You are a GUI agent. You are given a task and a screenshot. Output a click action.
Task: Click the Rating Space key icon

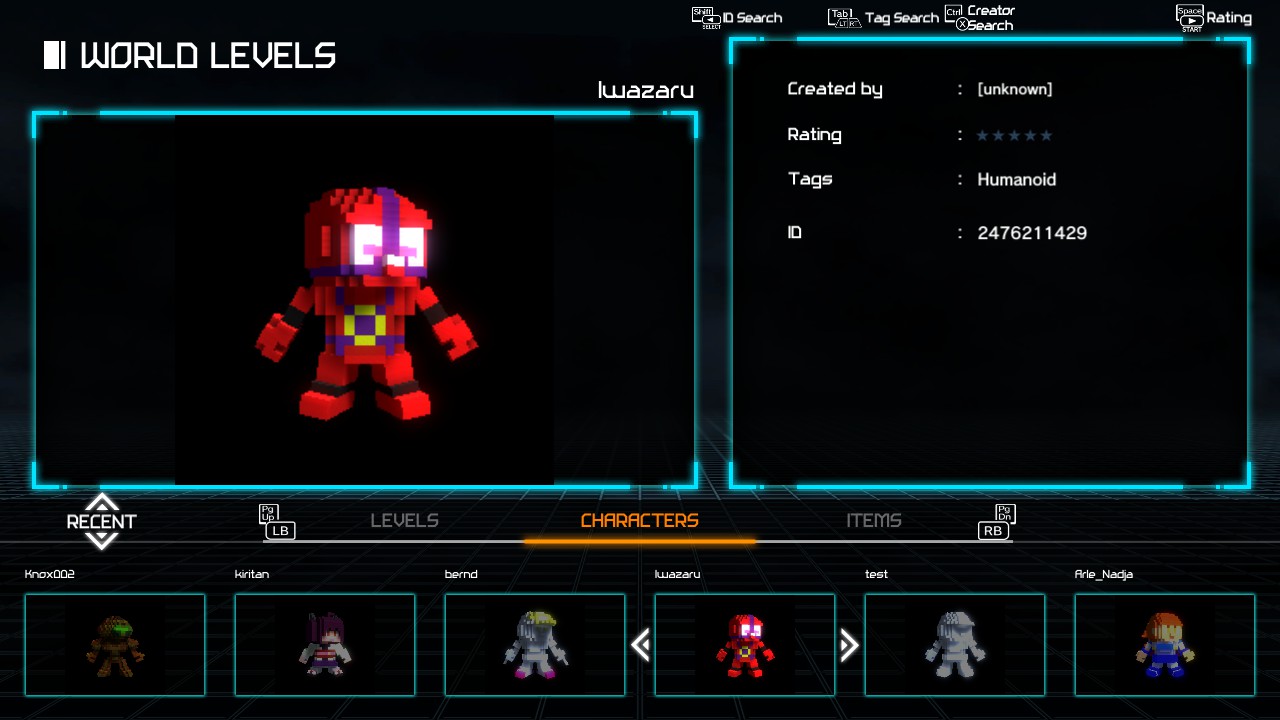click(x=1190, y=18)
